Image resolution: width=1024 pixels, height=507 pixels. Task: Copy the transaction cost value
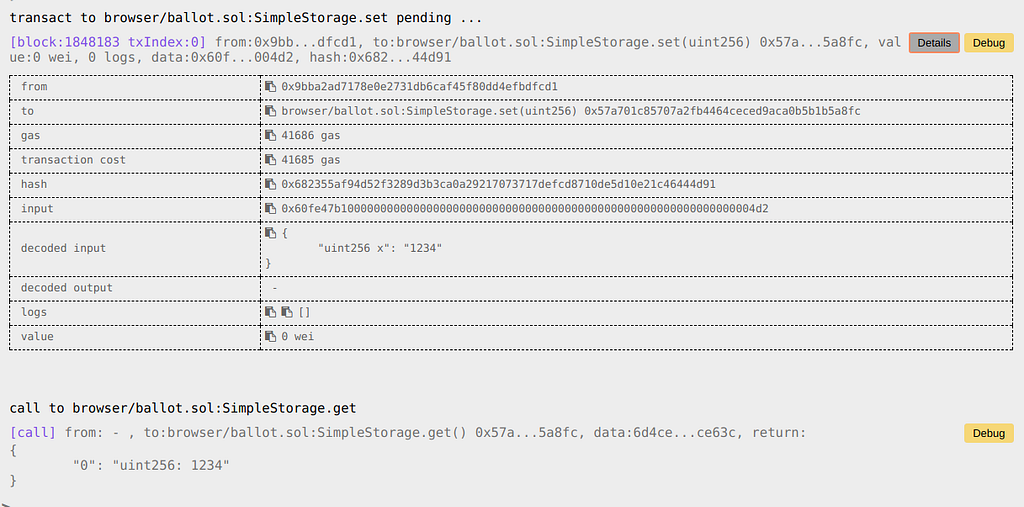click(270, 159)
